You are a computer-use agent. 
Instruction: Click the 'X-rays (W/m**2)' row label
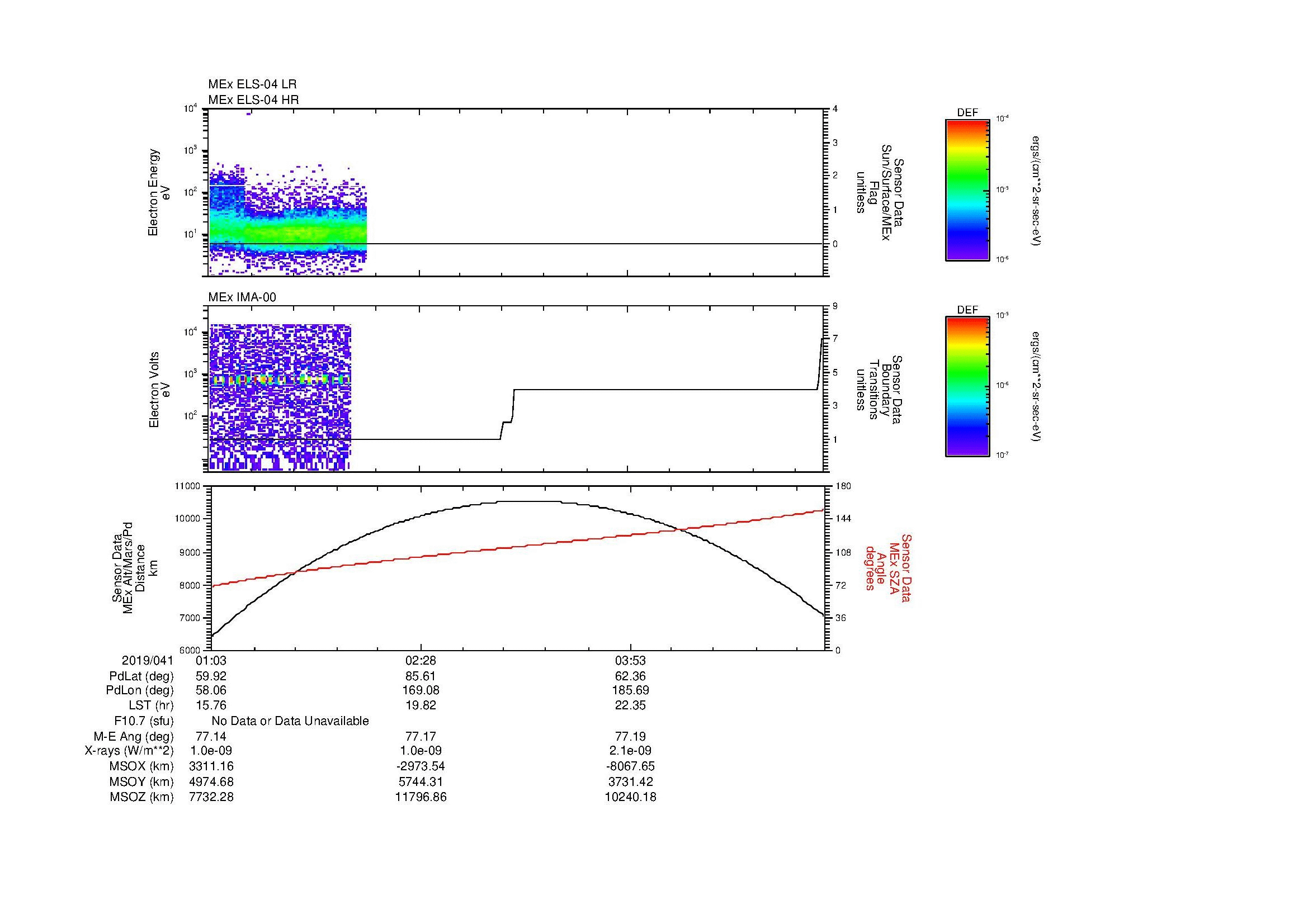(129, 751)
